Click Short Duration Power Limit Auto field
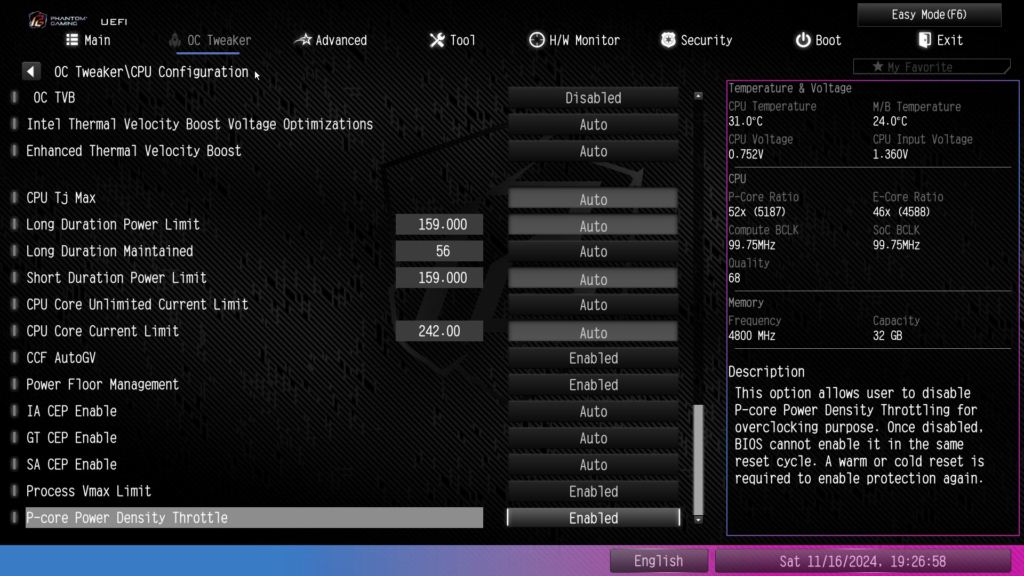Screen dimensions: 1024x576 [593, 280]
